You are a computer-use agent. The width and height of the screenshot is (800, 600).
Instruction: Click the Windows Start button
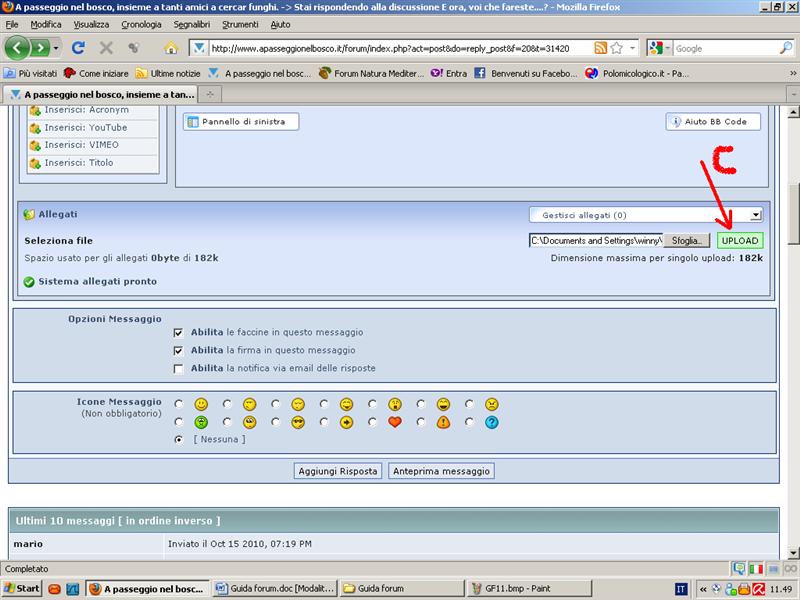pos(22,589)
